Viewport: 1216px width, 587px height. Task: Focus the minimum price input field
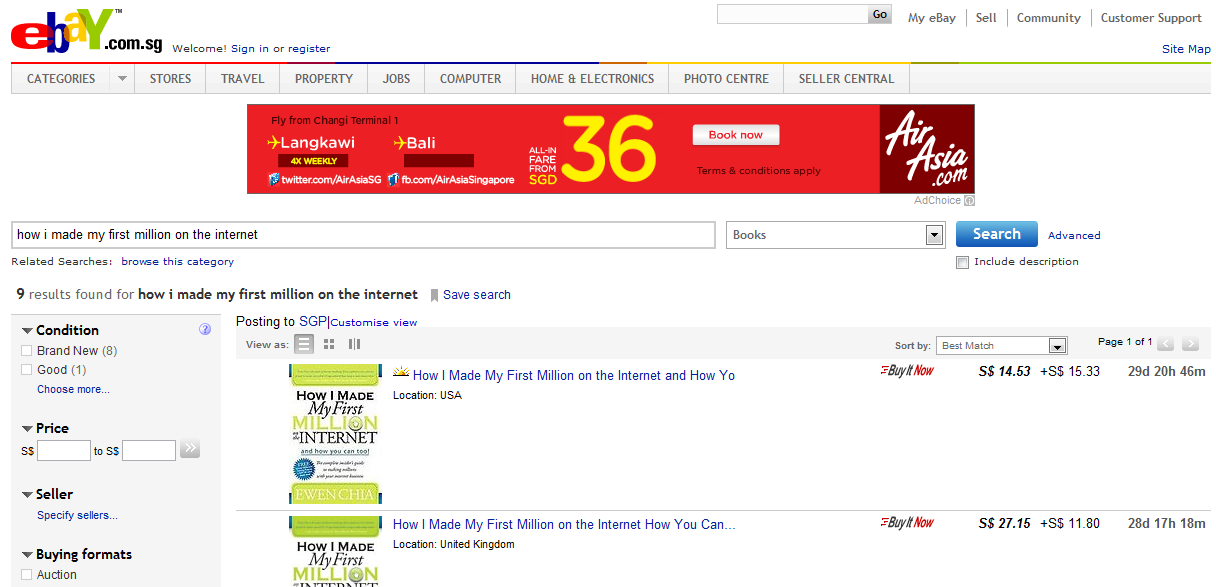pyautogui.click(x=64, y=451)
